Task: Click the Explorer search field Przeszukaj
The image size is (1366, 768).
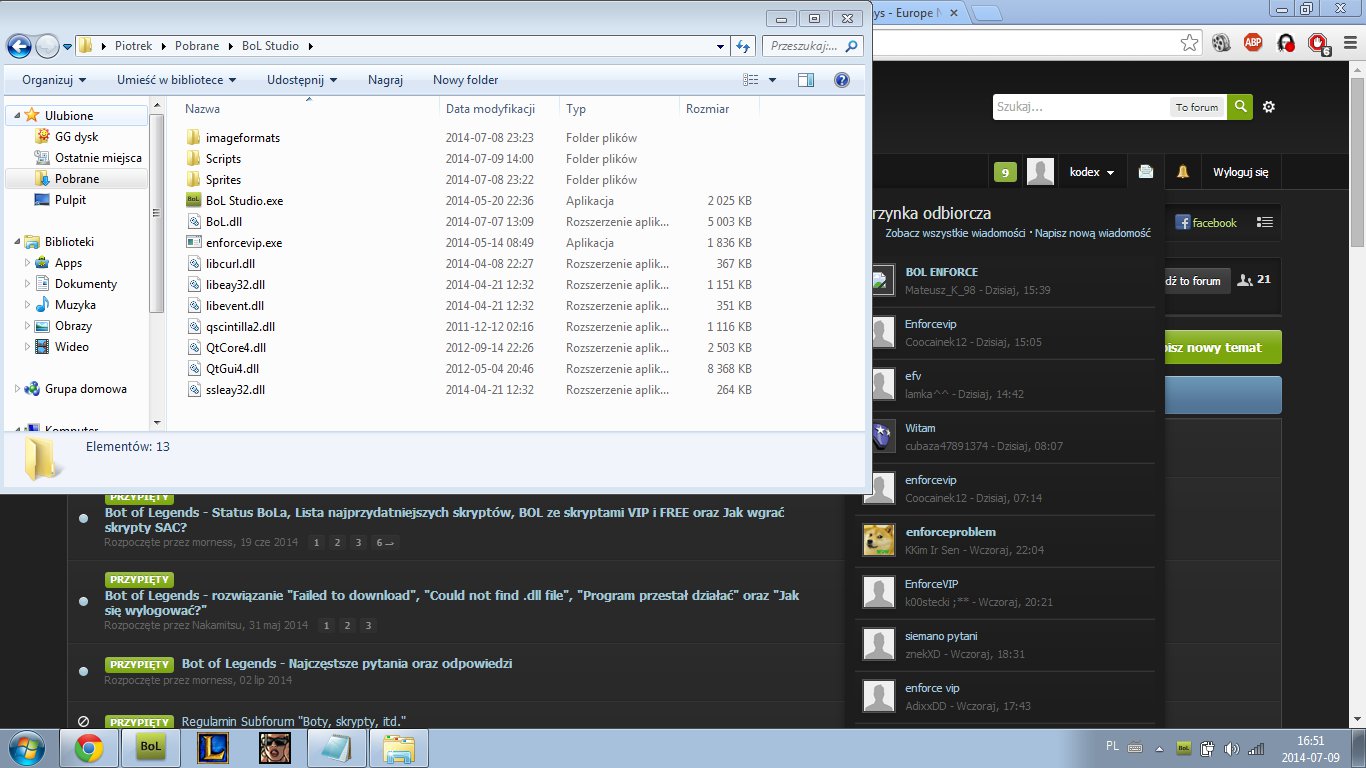Action: (812, 46)
